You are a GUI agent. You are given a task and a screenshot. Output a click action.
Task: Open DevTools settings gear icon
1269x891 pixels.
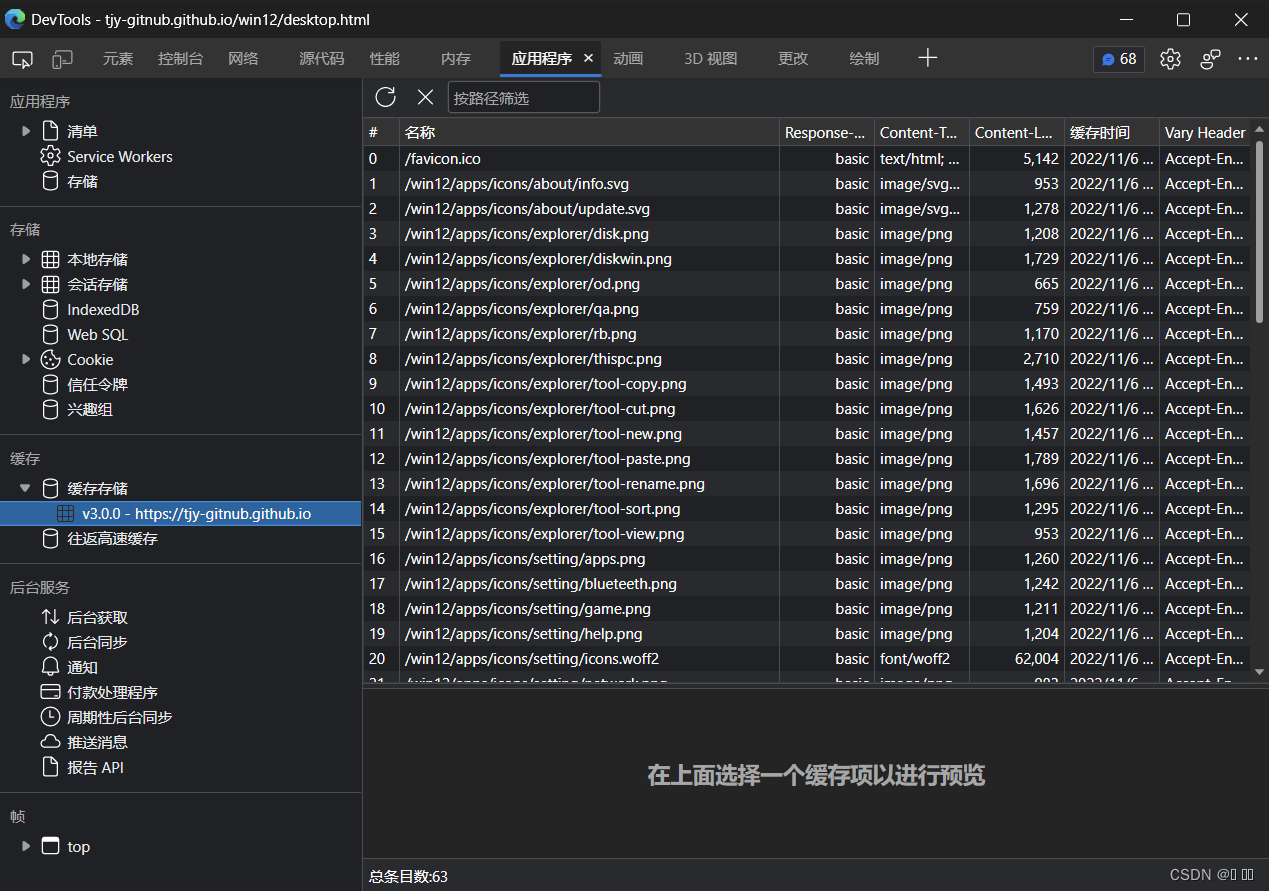(1170, 59)
